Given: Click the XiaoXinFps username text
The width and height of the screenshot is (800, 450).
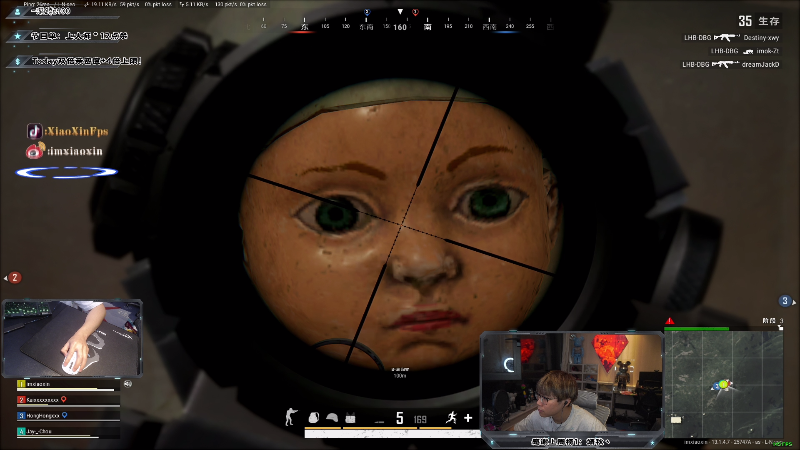Looking at the screenshot, I should [77, 131].
